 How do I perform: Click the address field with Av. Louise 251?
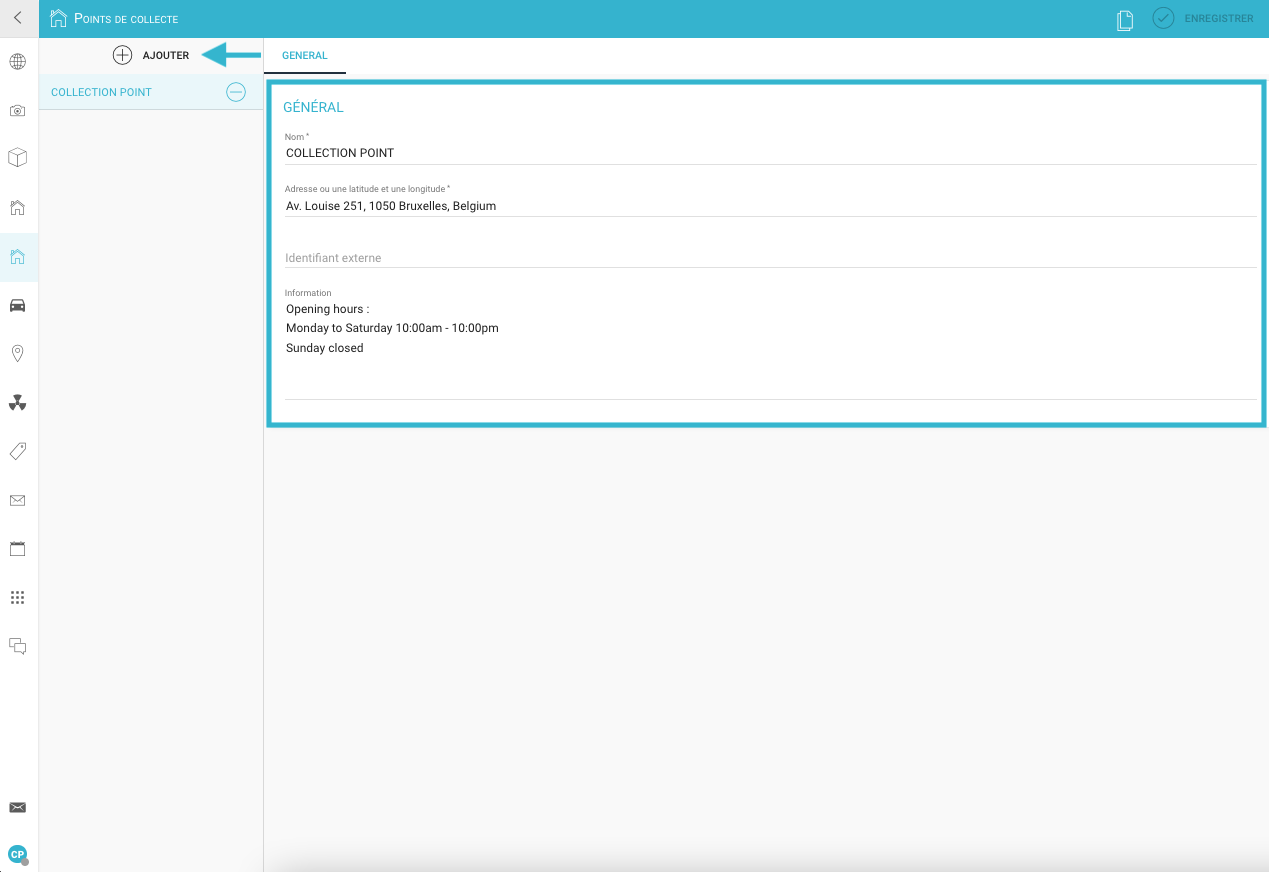770,206
